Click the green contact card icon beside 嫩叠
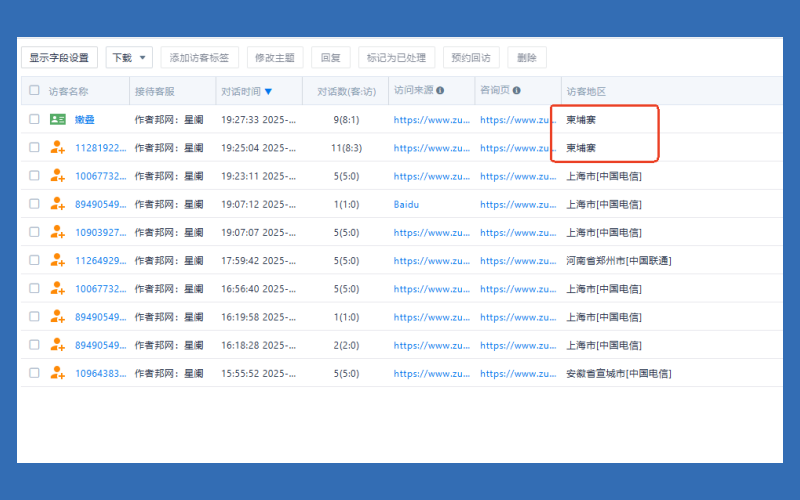The height and width of the screenshot is (500, 800). [x=57, y=119]
